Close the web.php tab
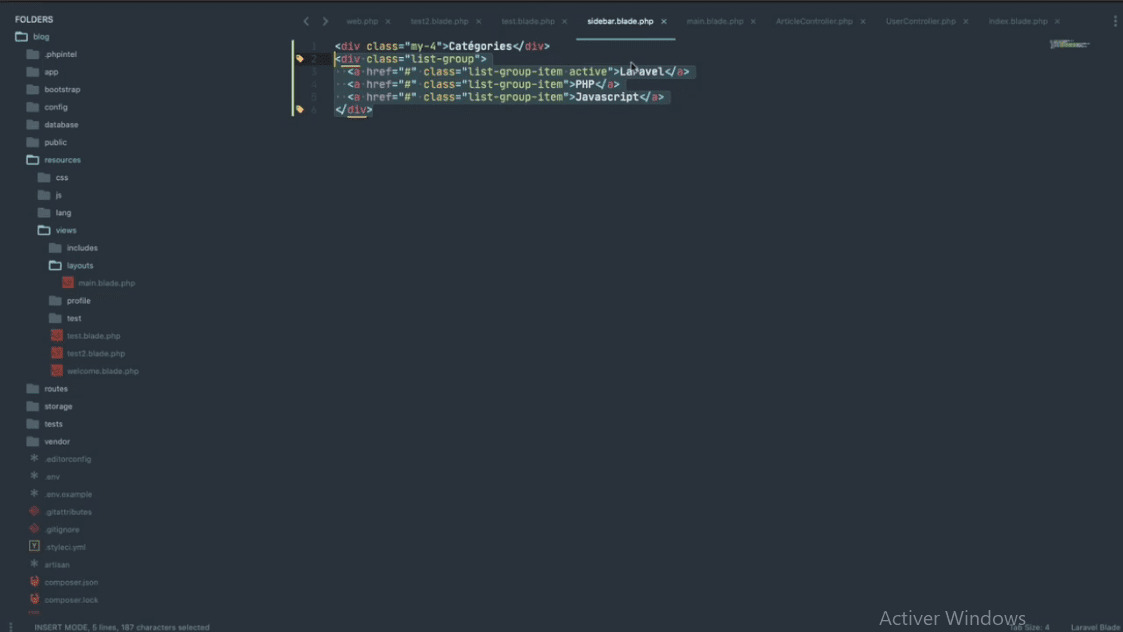1123x632 pixels. pos(388,21)
